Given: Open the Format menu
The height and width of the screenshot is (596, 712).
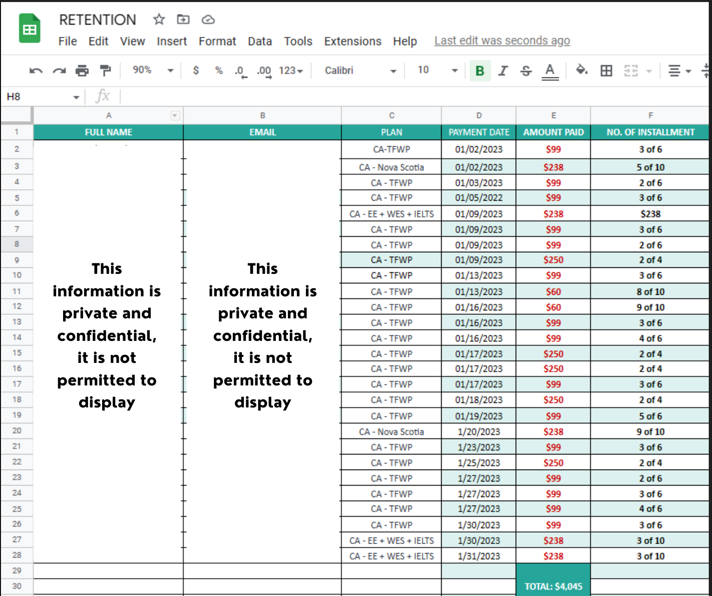Looking at the screenshot, I should click(218, 41).
